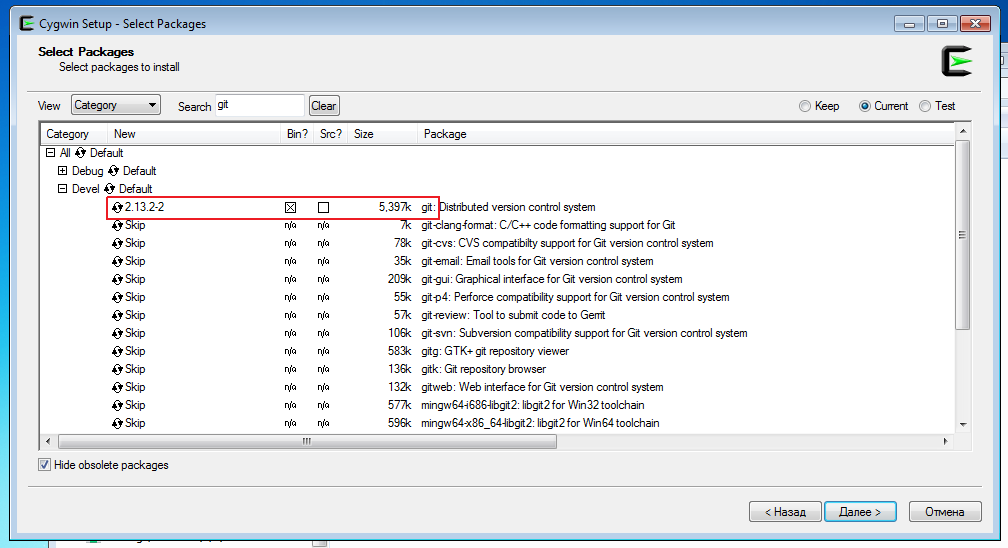This screenshot has width=1008, height=548.
Task: Click the horizontal scrollbar left arrow
Action: (48, 441)
